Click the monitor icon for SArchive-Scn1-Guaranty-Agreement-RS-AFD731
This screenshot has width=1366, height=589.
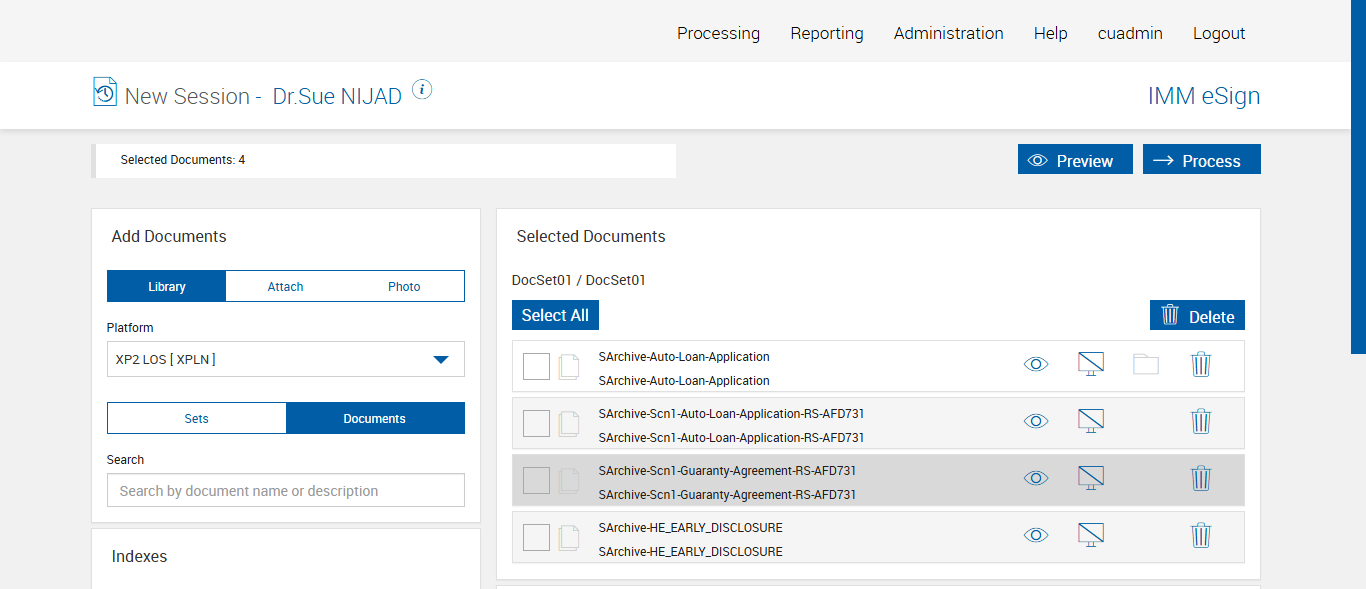pos(1091,478)
